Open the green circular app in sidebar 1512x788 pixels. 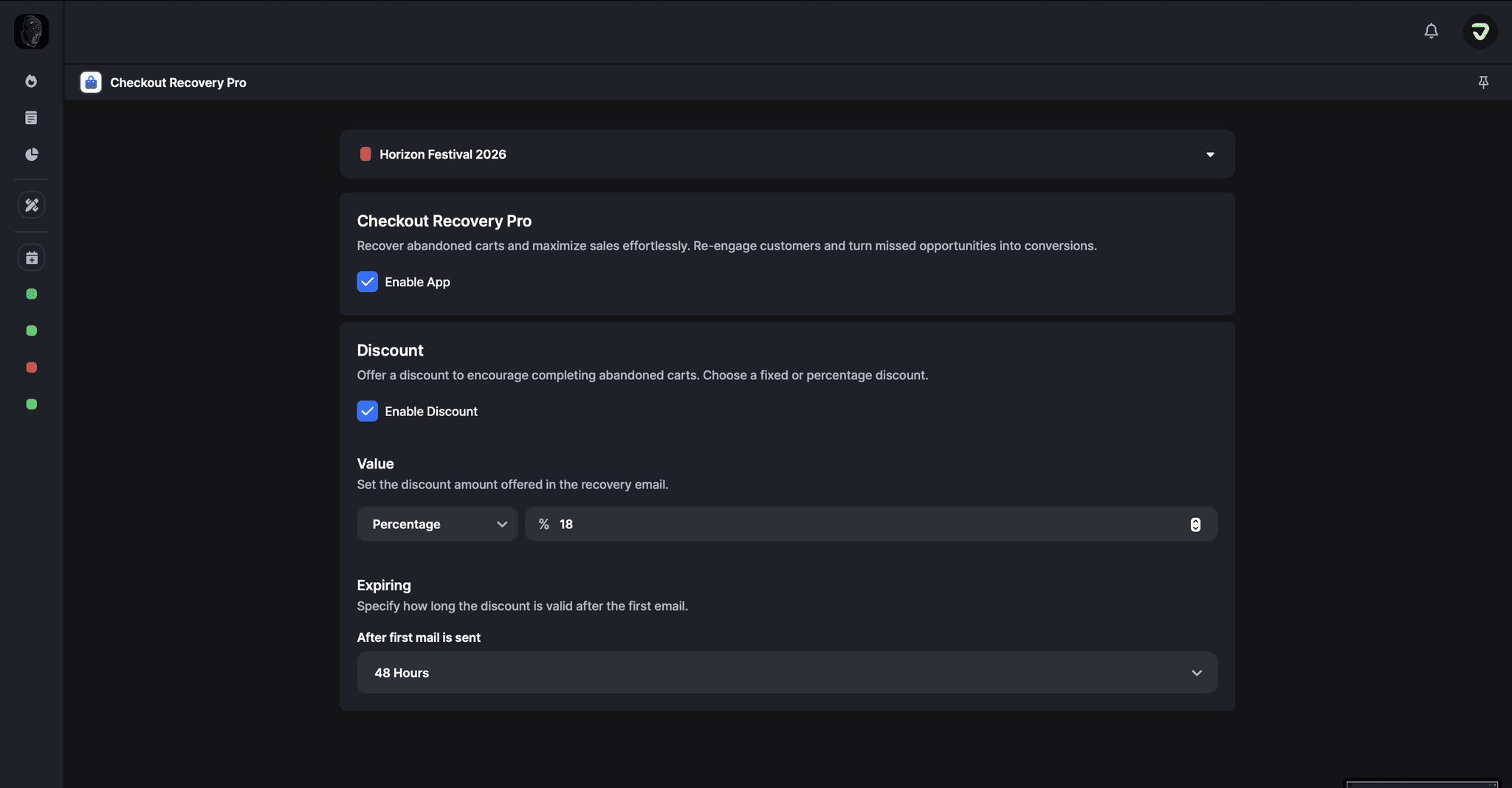tap(31, 330)
